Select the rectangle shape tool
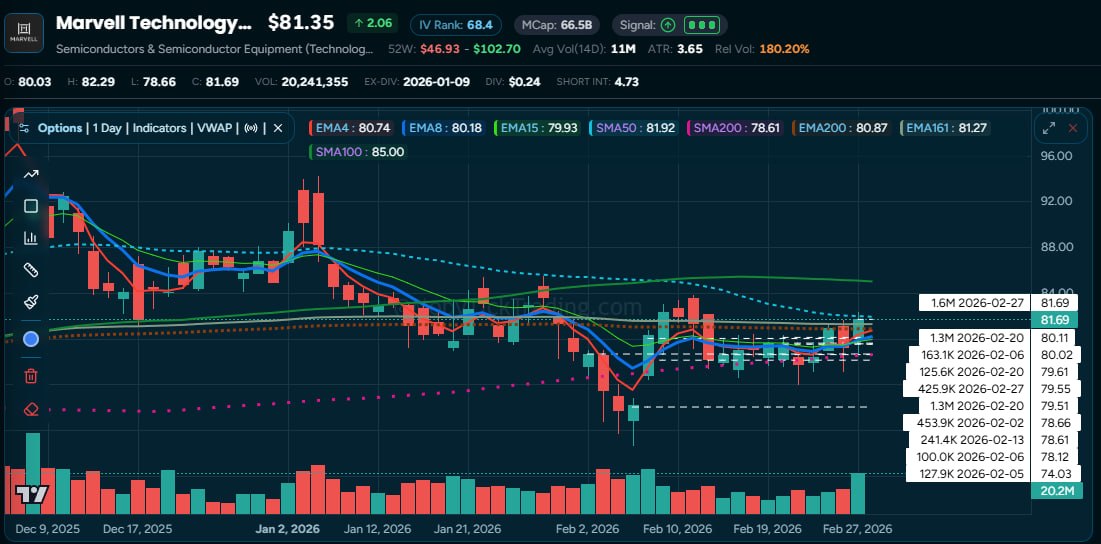Viewport: 1101px width, 544px height. (x=31, y=206)
